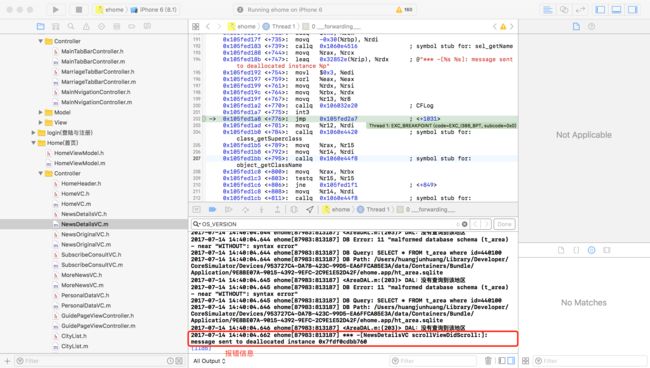Toggle the variables view pane
Viewport: 650px width, 368px height.
point(502,361)
